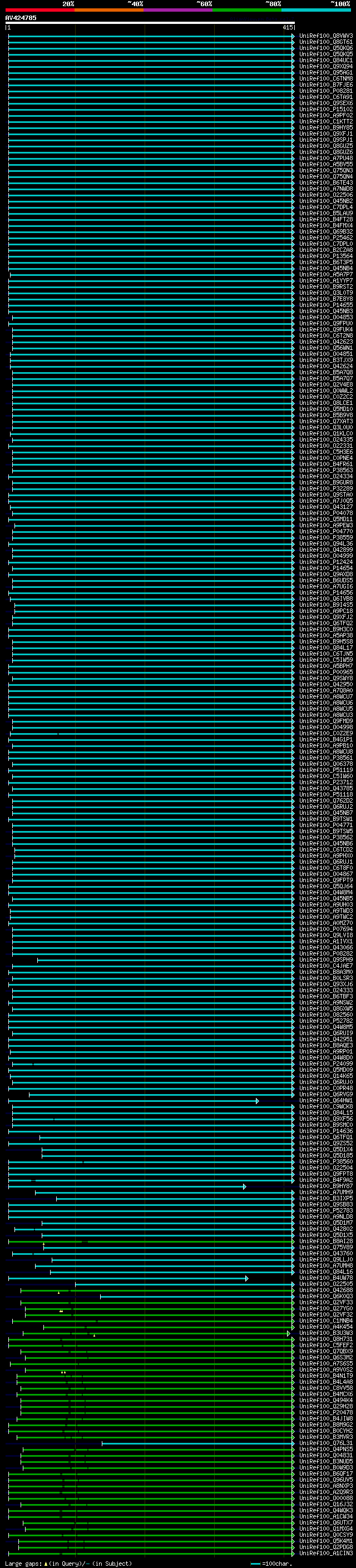Click hit label UniRef100_P12424
The width and height of the screenshot is (356, 1568).
click(x=325, y=562)
